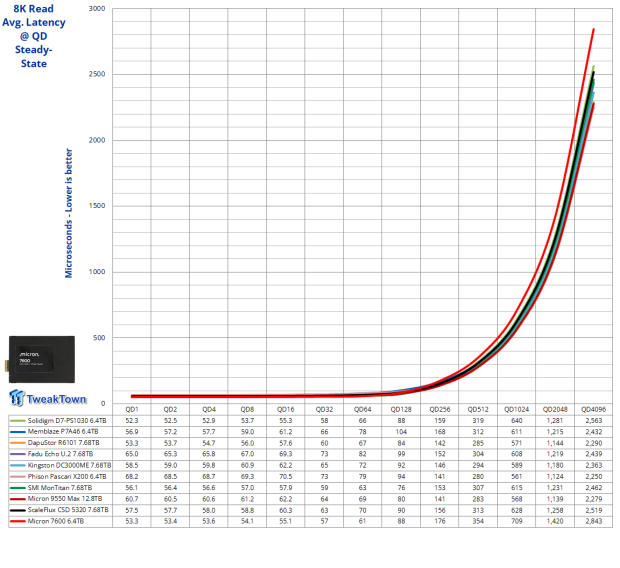
Task: Click the Micron 7600 drive thumbnail
Action: click(42, 359)
